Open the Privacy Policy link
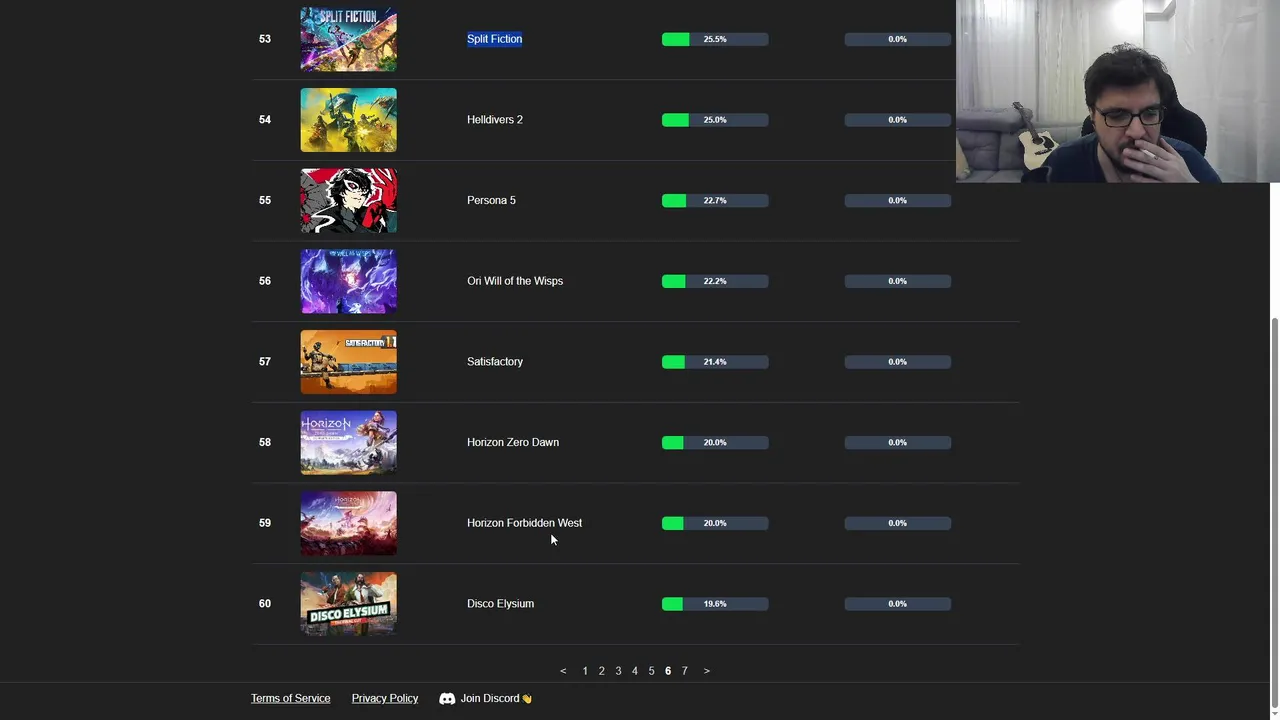The image size is (1280, 720). pyautogui.click(x=385, y=698)
